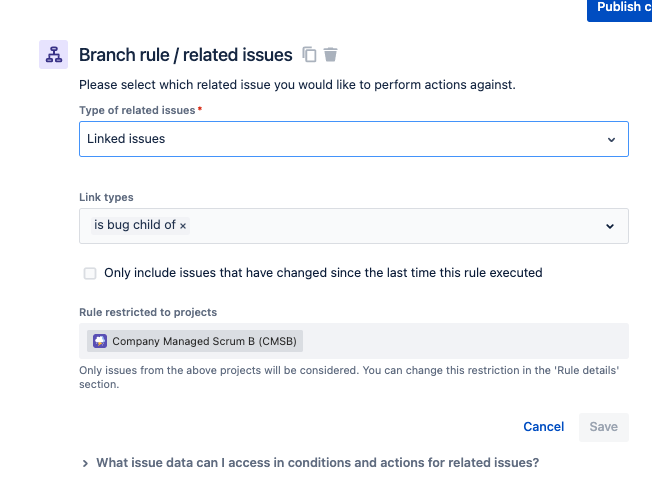
Task: Click the branch rule hierarchy icon
Action: pos(54,54)
